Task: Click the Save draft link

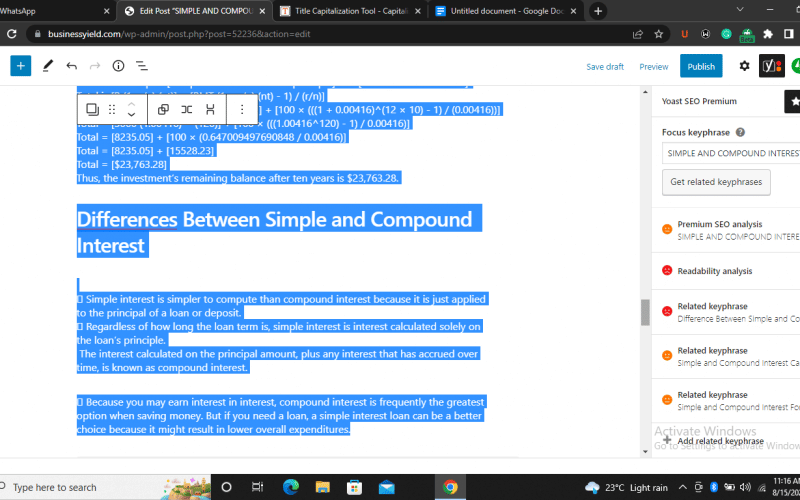Action: click(605, 67)
